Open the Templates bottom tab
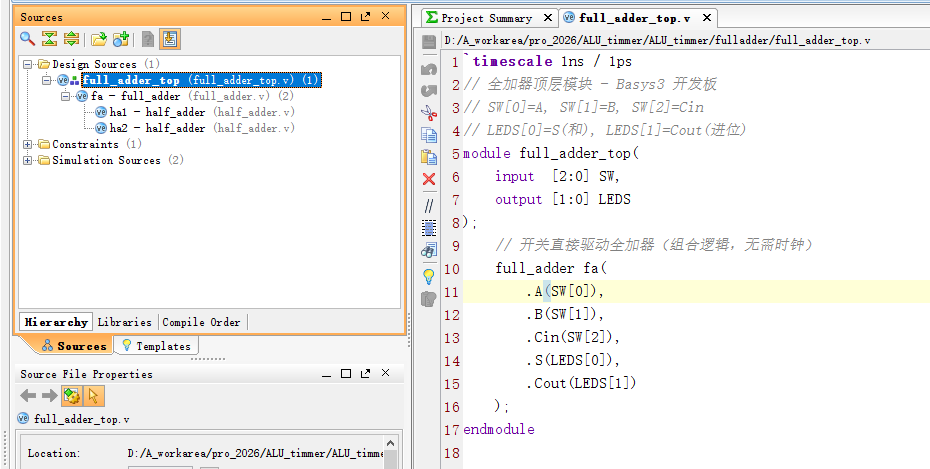This screenshot has width=930, height=469. point(156,346)
